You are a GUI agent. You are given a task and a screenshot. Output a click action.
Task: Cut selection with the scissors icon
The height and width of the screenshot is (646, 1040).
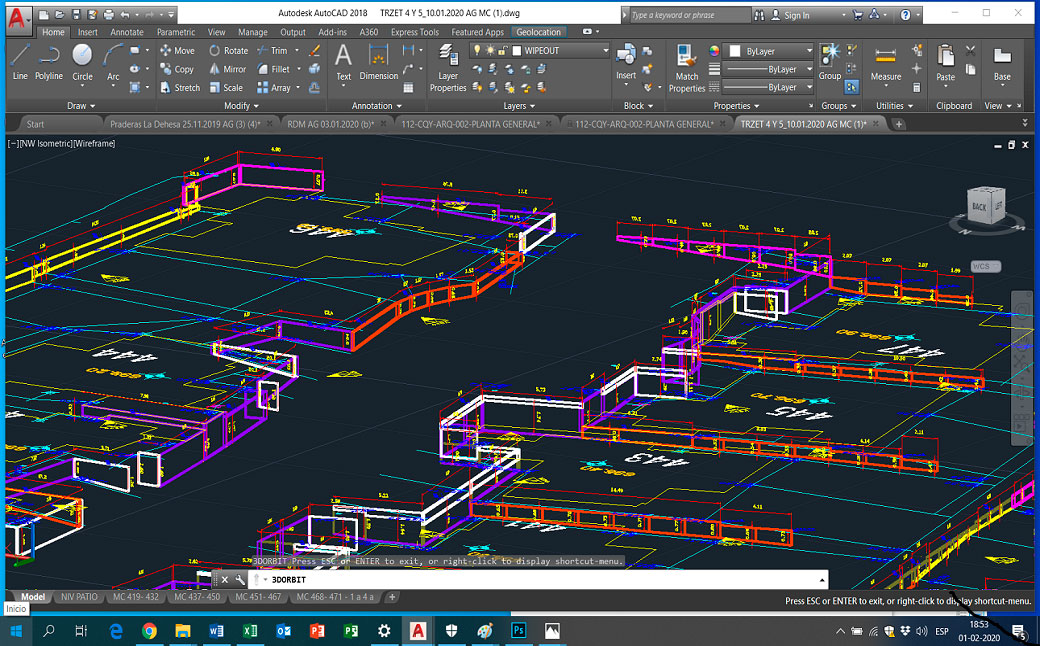point(970,50)
